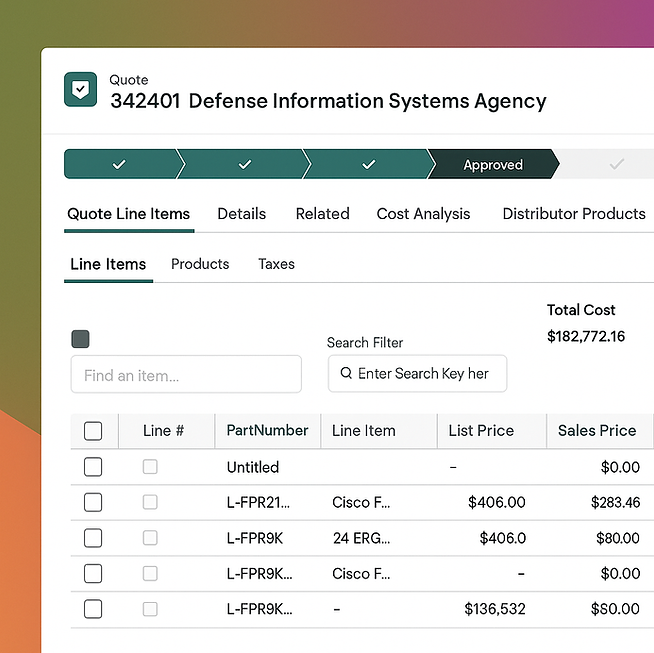Select the first completed path stage
The height and width of the screenshot is (653, 654).
pos(120,164)
